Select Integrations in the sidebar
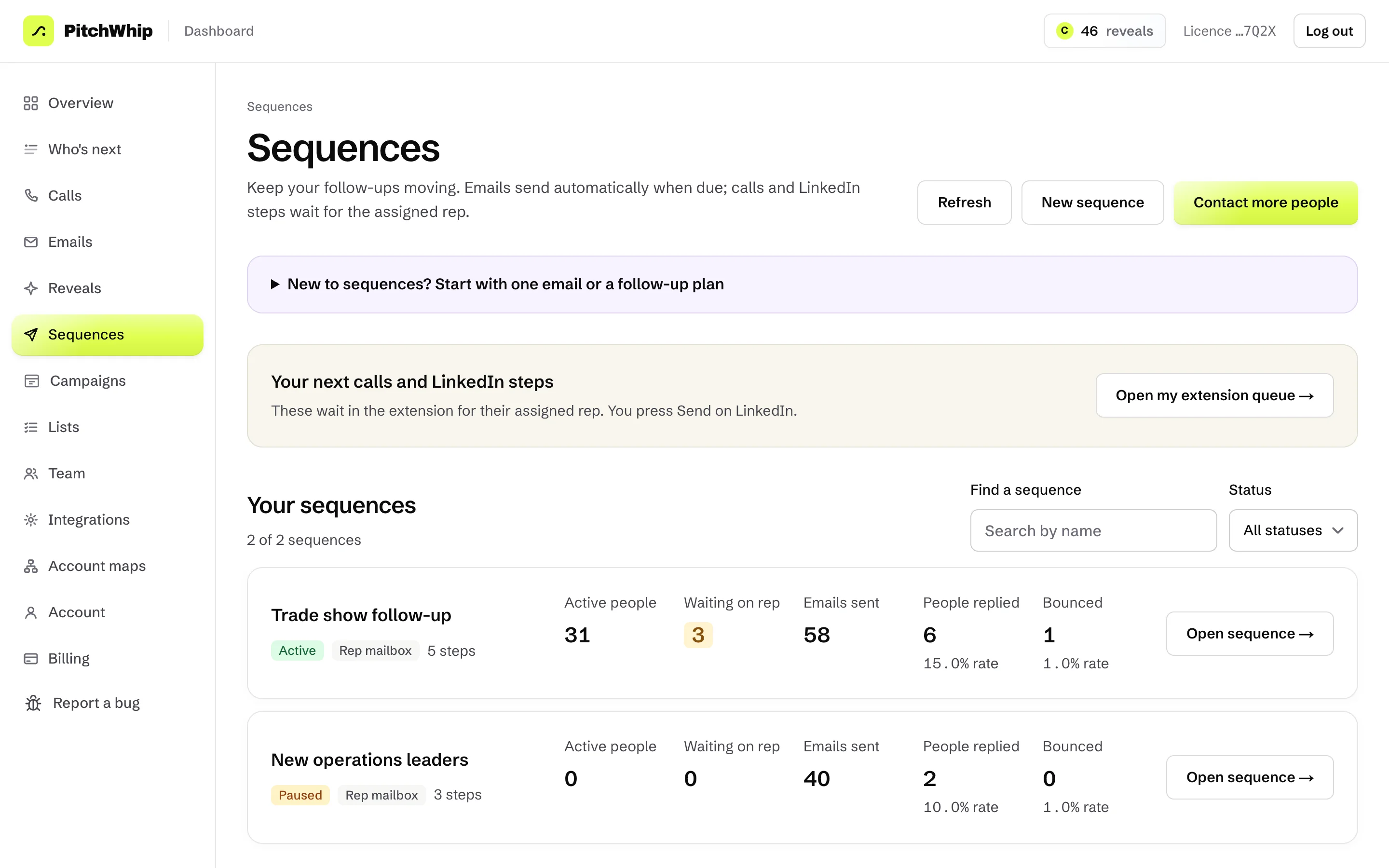Screen dimensions: 1389x868 pyautogui.click(x=108, y=520)
